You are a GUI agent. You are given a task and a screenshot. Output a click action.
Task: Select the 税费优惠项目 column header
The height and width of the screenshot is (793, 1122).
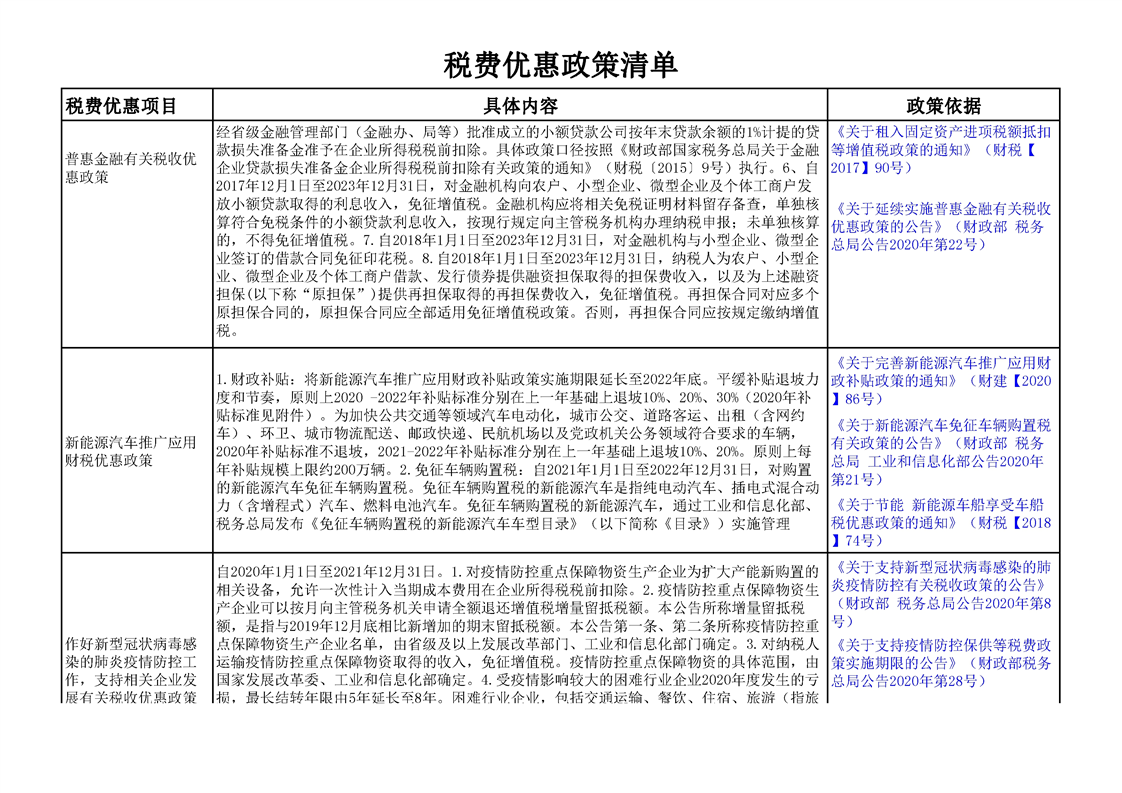[x=121, y=106]
